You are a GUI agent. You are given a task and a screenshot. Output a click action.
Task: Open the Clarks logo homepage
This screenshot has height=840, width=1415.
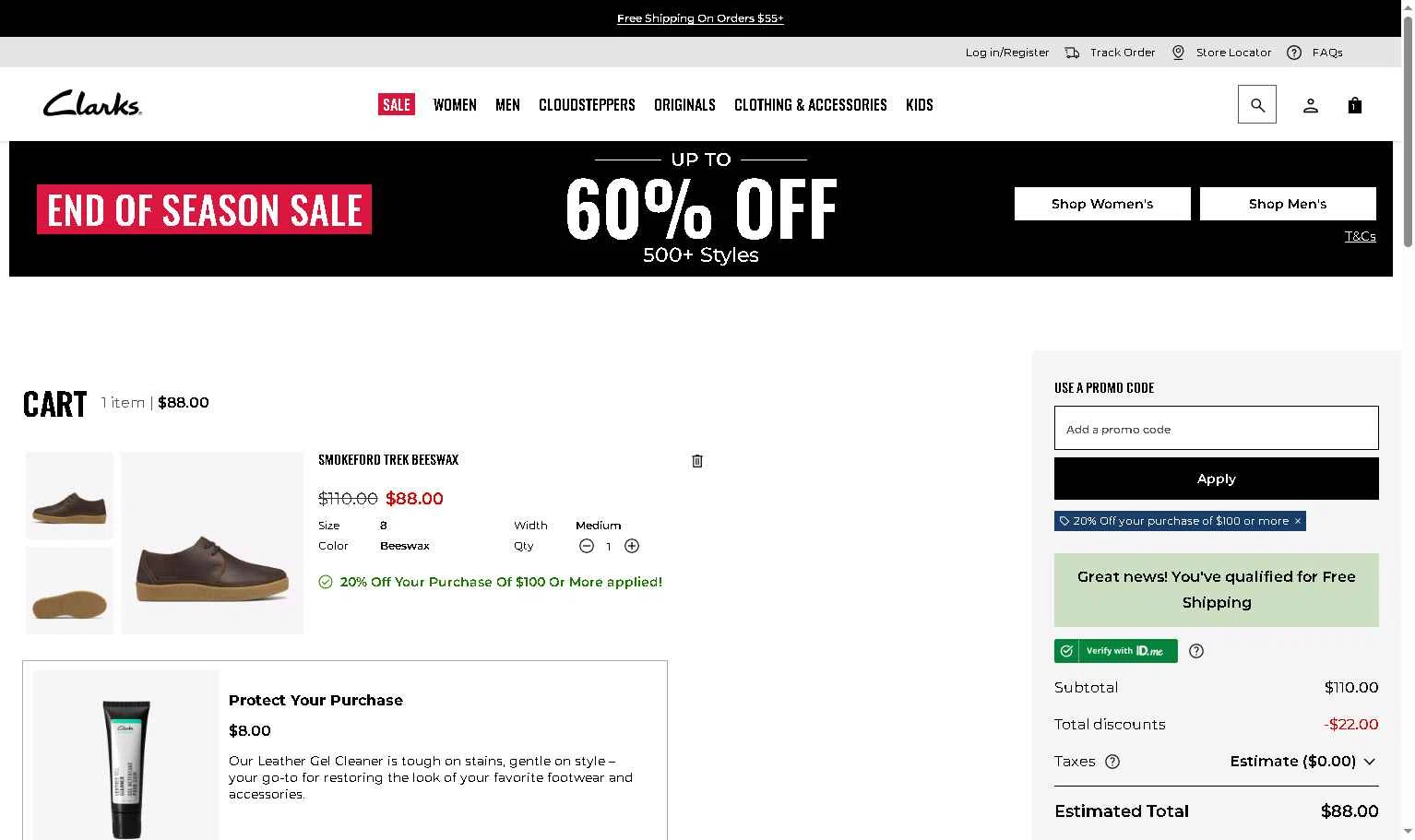pyautogui.click(x=92, y=103)
